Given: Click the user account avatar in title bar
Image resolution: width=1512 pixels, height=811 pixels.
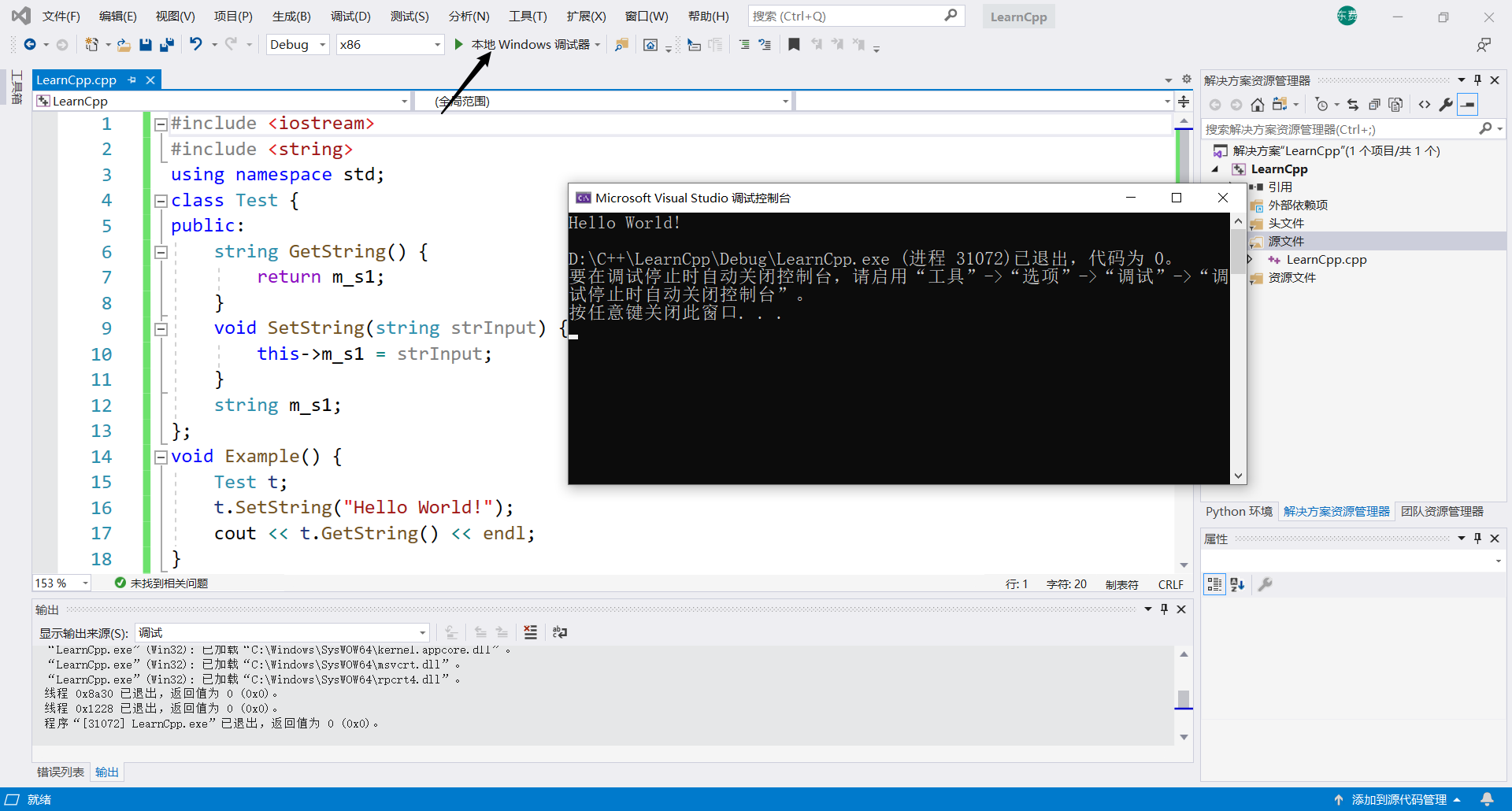Looking at the screenshot, I should (x=1347, y=16).
